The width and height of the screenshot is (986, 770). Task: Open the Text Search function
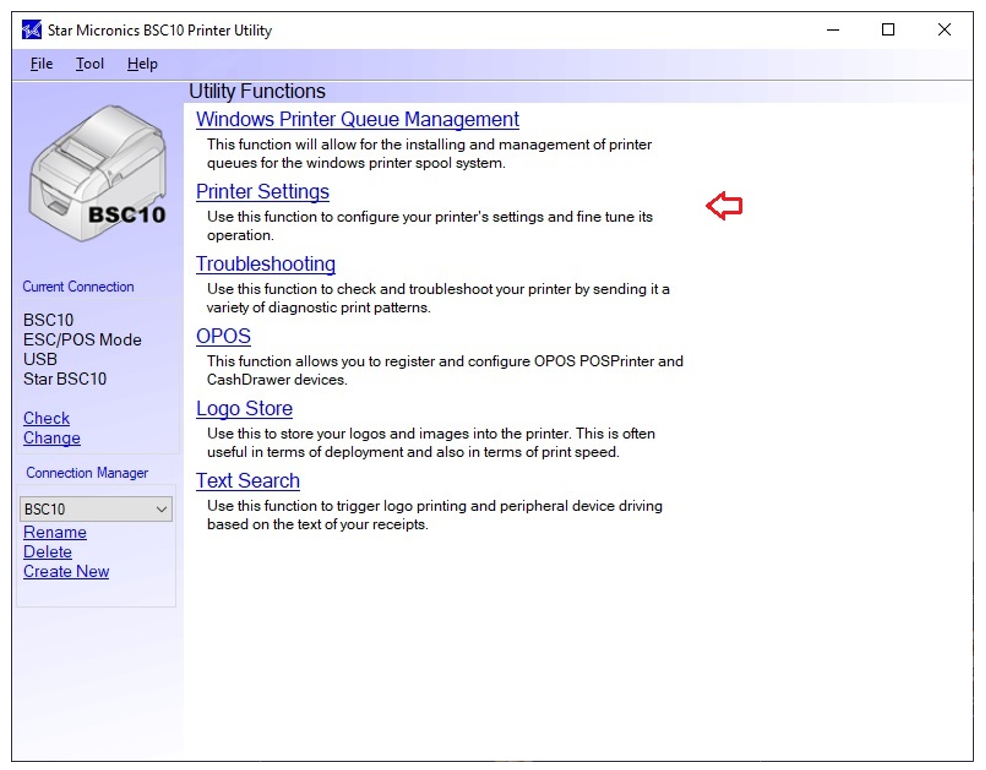pyautogui.click(x=248, y=481)
